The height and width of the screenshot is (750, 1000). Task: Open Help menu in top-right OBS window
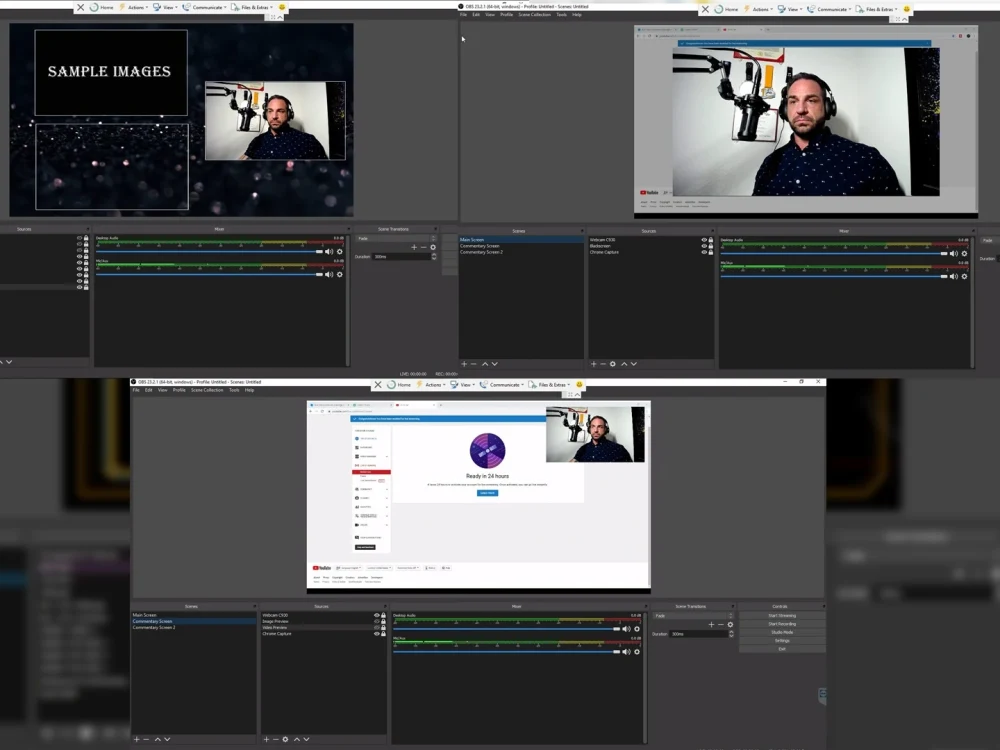577,15
